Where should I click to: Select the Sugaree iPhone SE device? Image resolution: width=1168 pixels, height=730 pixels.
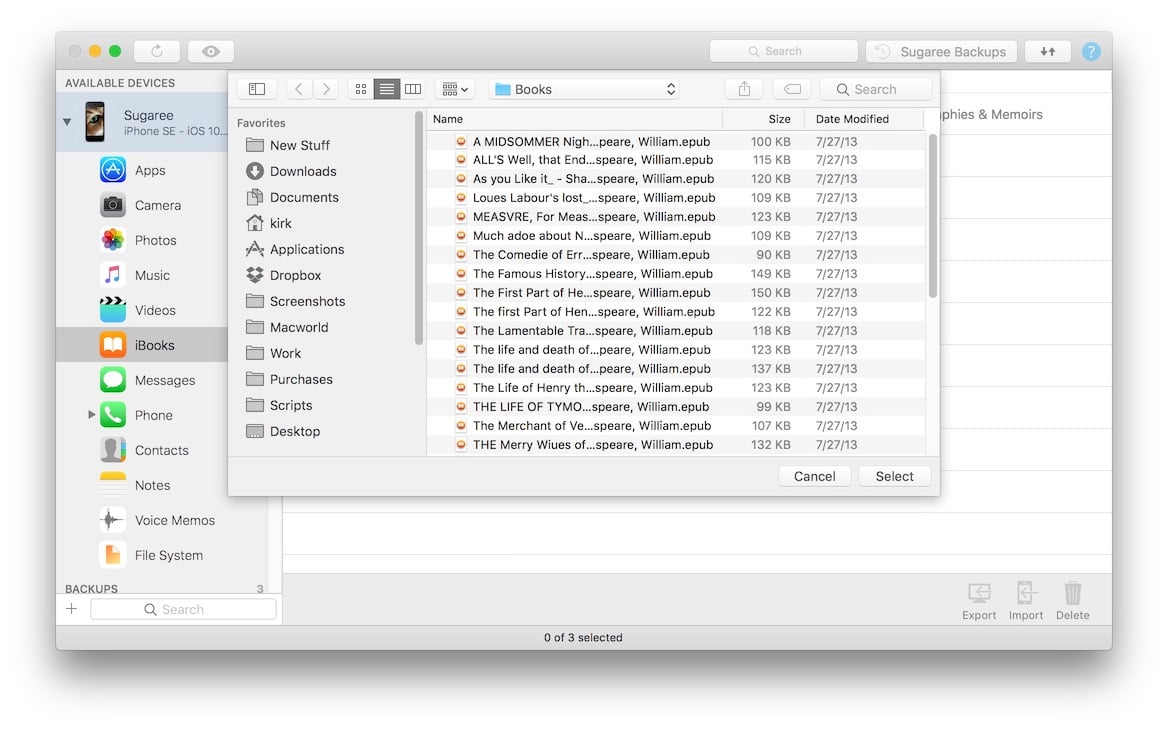click(142, 122)
